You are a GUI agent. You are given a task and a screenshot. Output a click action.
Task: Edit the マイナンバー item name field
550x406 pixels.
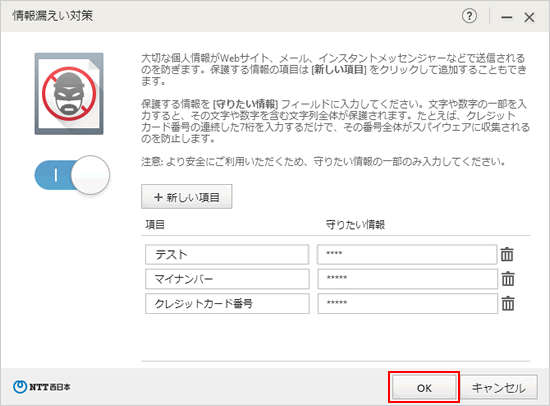(227, 279)
